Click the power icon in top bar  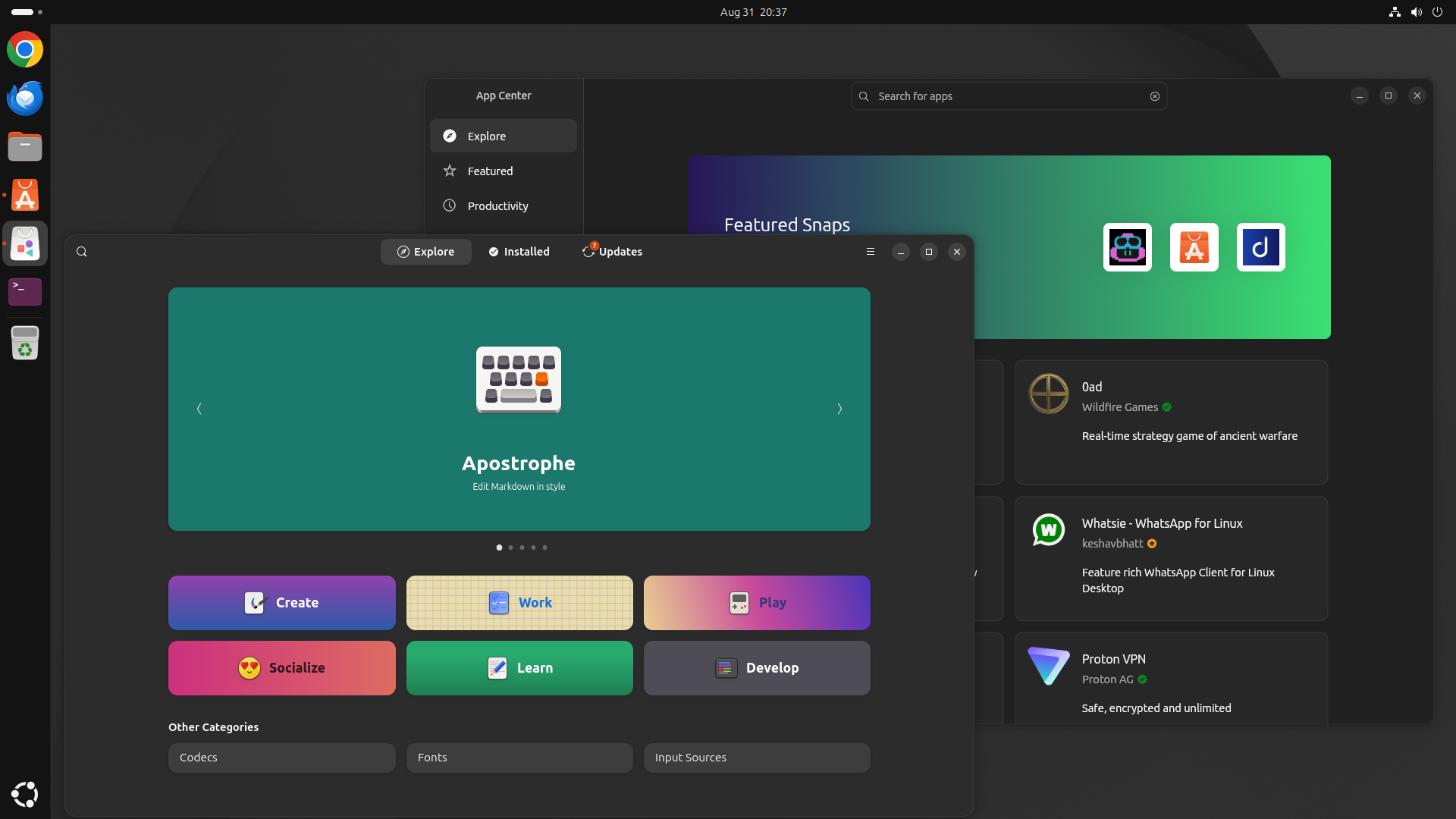point(1437,12)
